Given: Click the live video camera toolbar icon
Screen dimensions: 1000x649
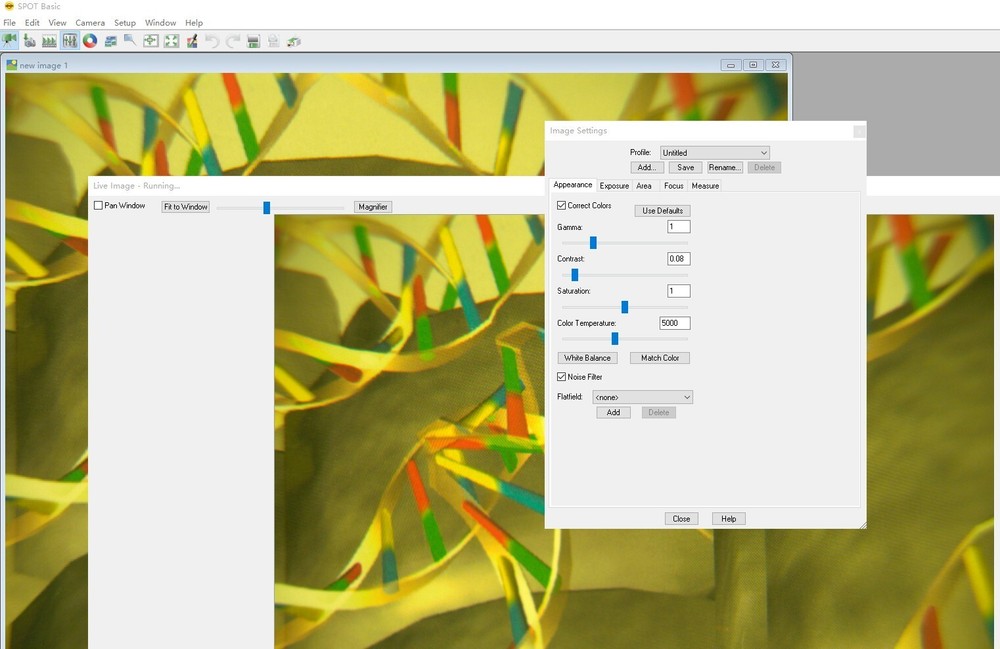Looking at the screenshot, I should pos(9,41).
